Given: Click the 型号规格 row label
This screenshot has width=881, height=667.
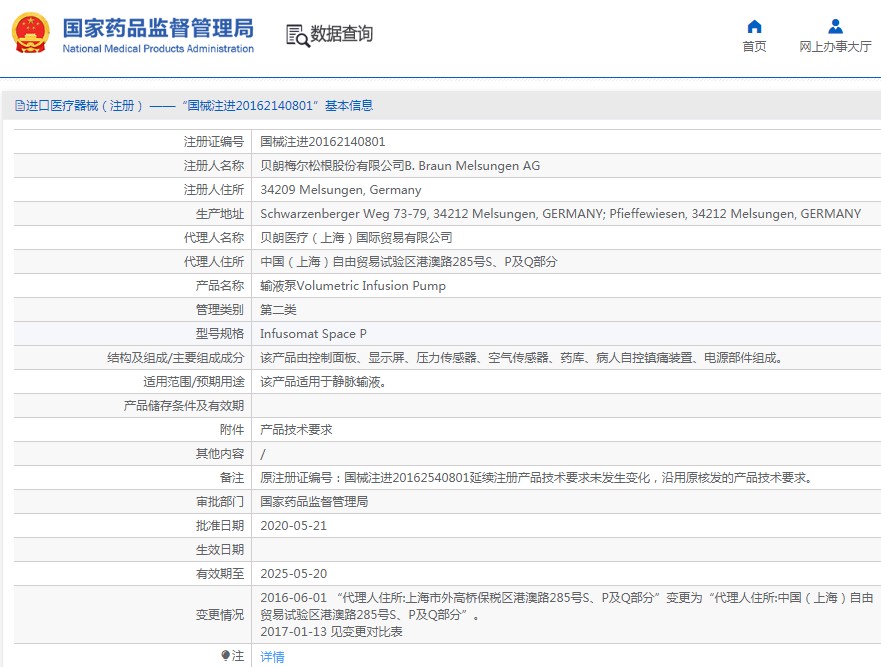Looking at the screenshot, I should tap(220, 334).
